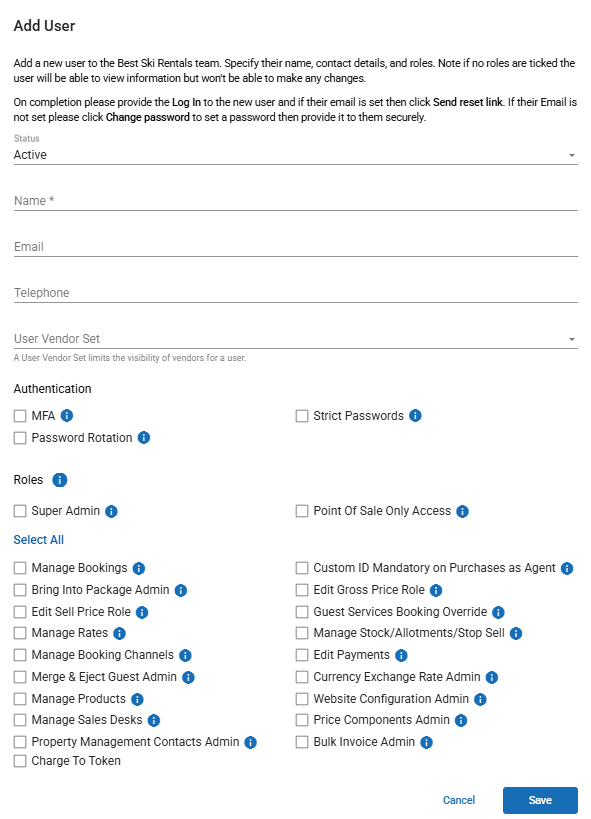Click the info icon next to MFA

coord(67,416)
